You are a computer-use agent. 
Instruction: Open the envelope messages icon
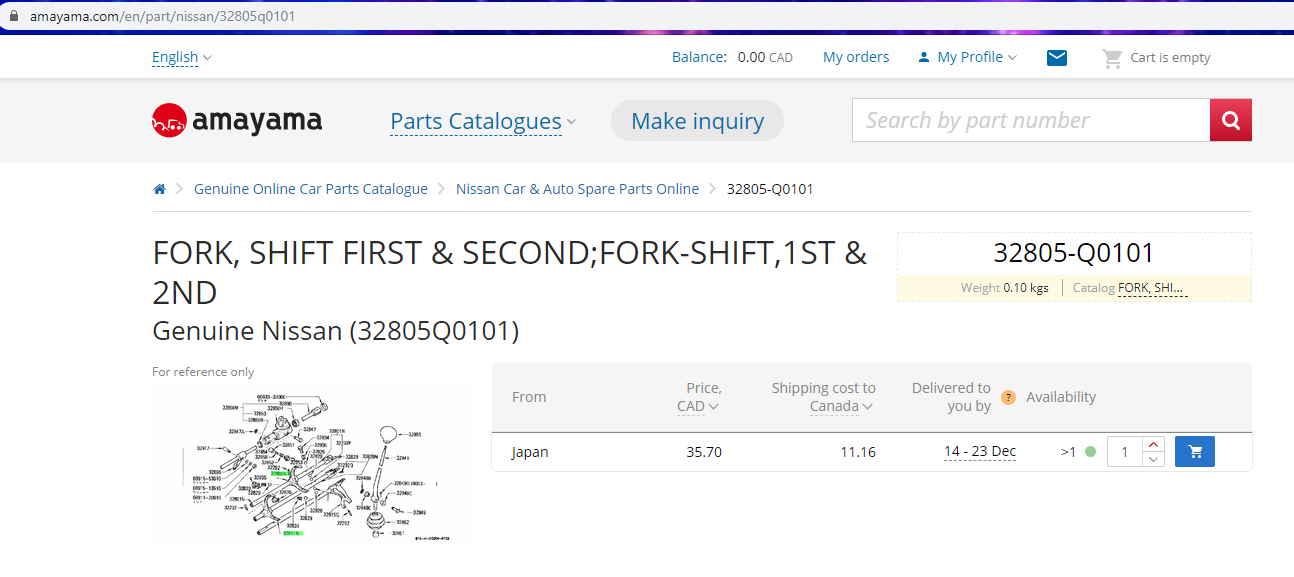pyautogui.click(x=1057, y=58)
